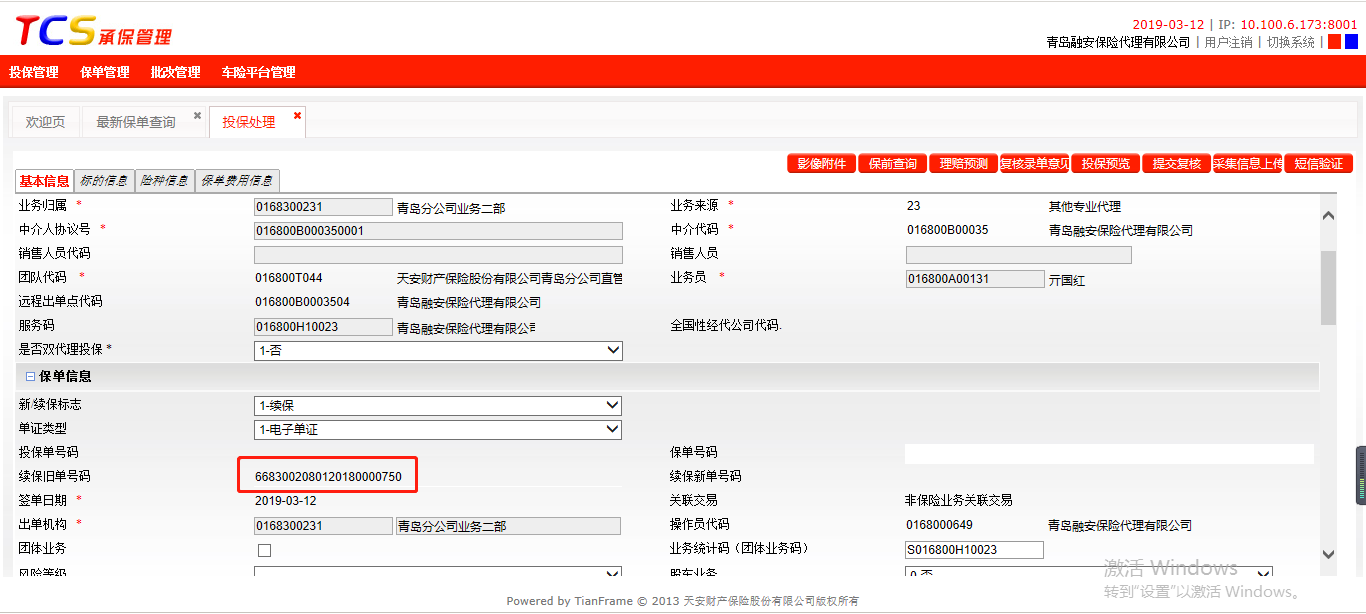Click the TCS 承保管理 logo
1366x614 pixels.
click(x=93, y=30)
